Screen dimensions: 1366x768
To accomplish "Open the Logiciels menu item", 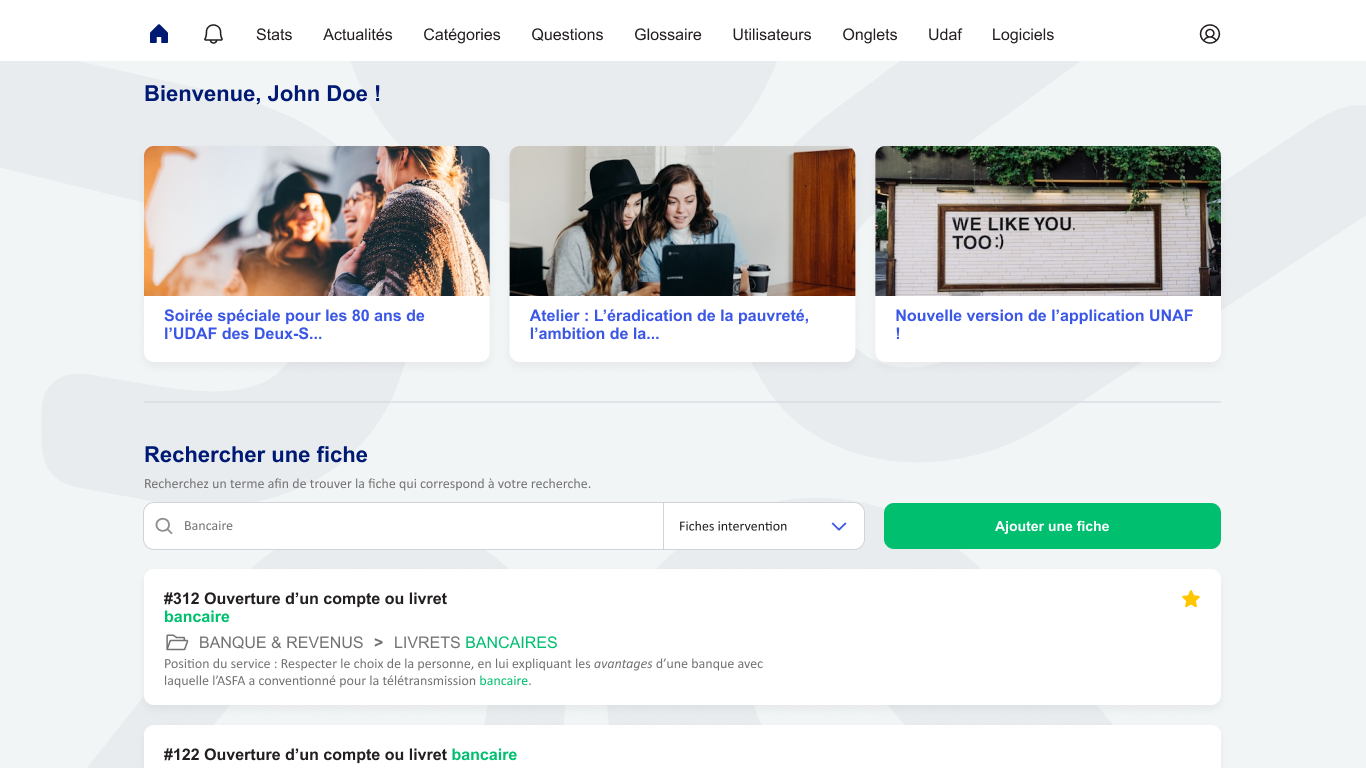I will point(1022,34).
